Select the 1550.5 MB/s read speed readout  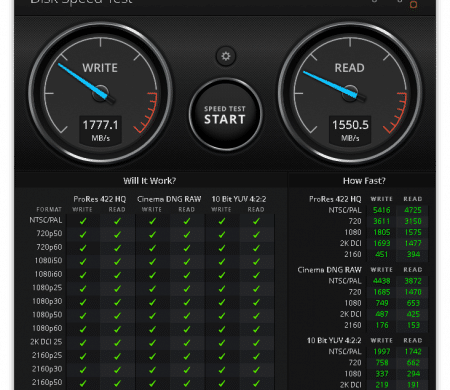point(350,130)
